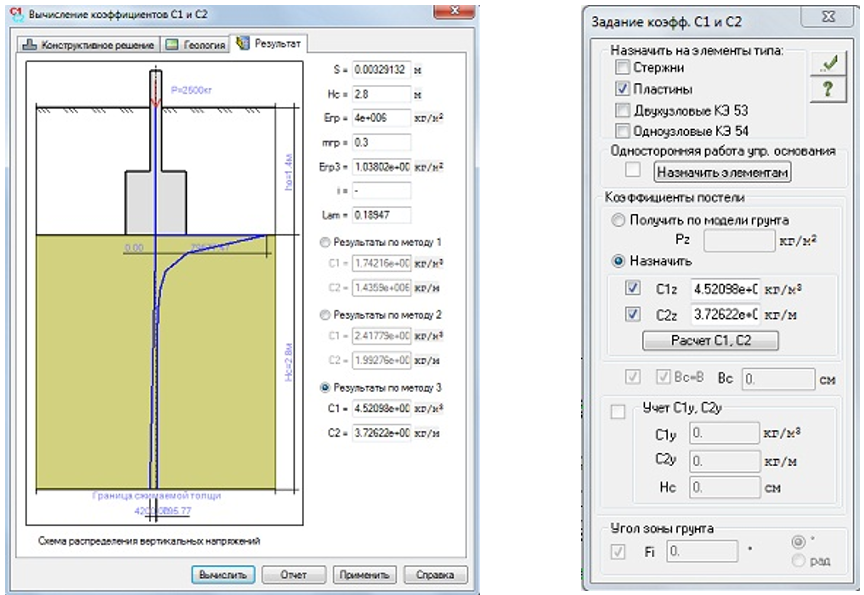Click the C2y input field
The height and width of the screenshot is (595, 864).
725,461
